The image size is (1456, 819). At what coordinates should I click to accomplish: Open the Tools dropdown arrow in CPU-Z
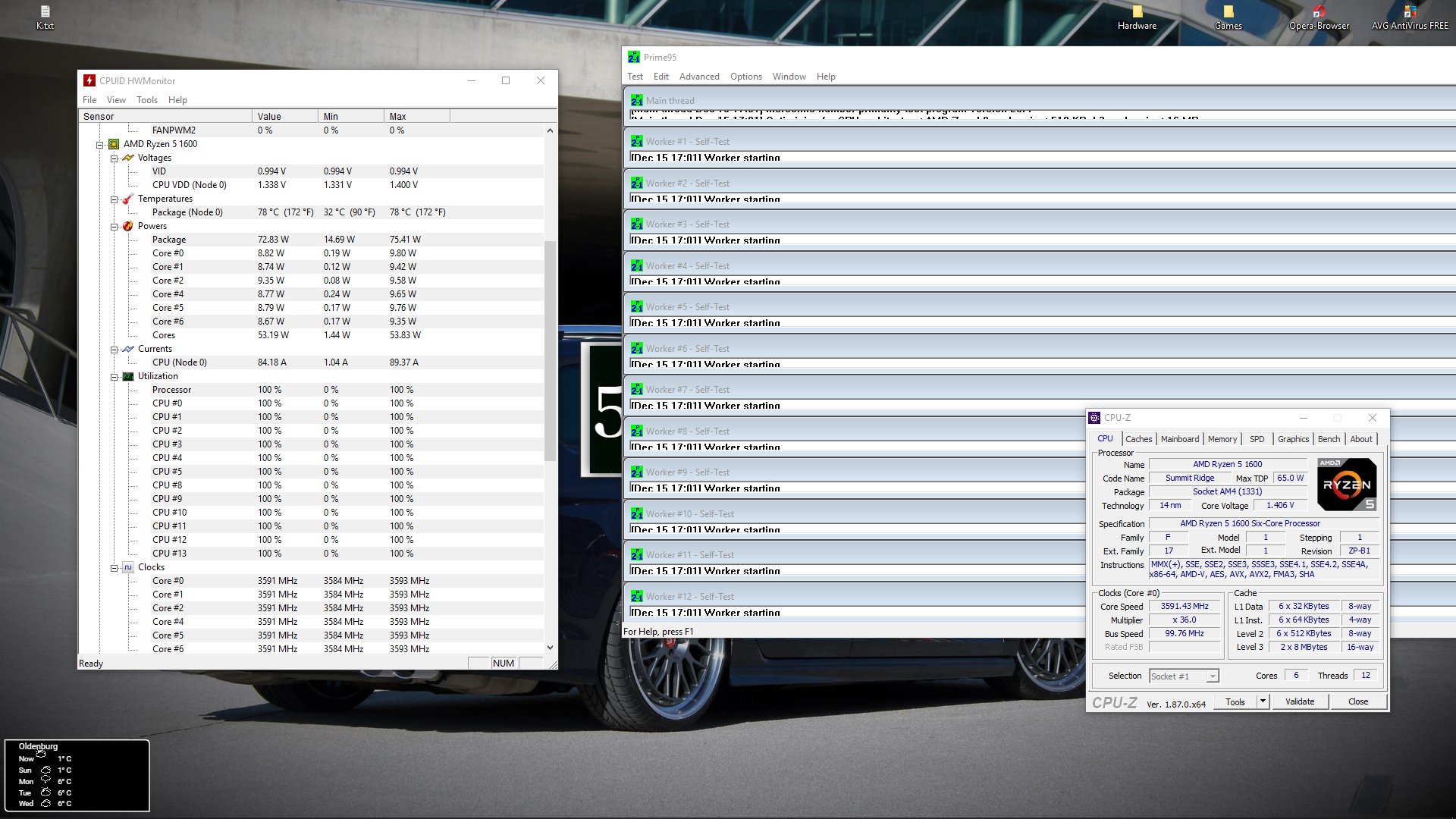[x=1263, y=701]
